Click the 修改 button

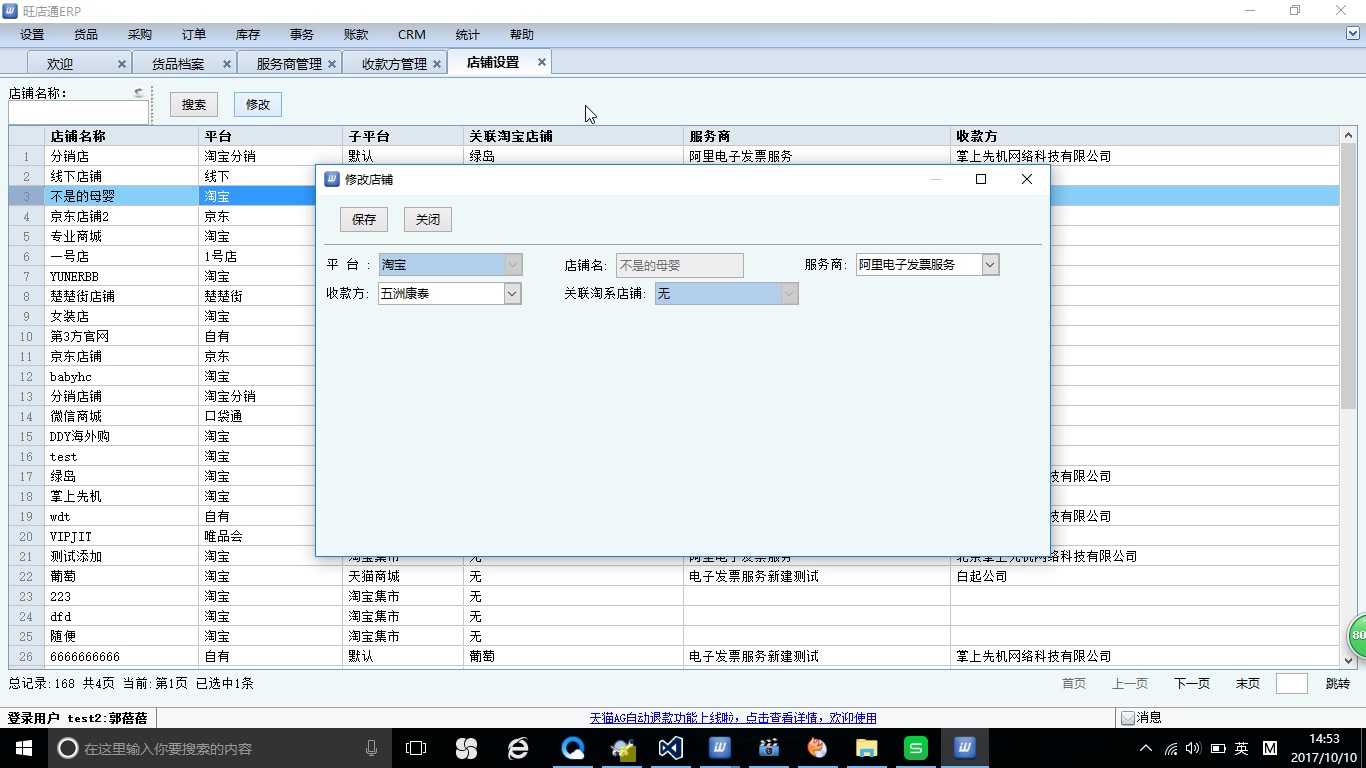click(x=258, y=104)
